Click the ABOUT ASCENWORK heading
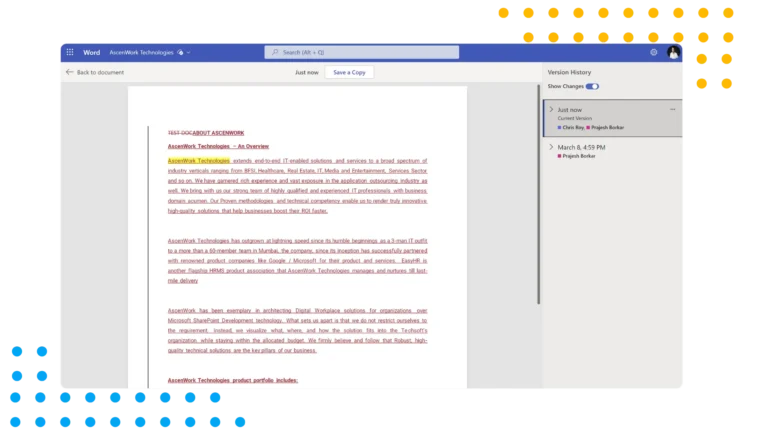This screenshot has width=768, height=432. point(218,133)
